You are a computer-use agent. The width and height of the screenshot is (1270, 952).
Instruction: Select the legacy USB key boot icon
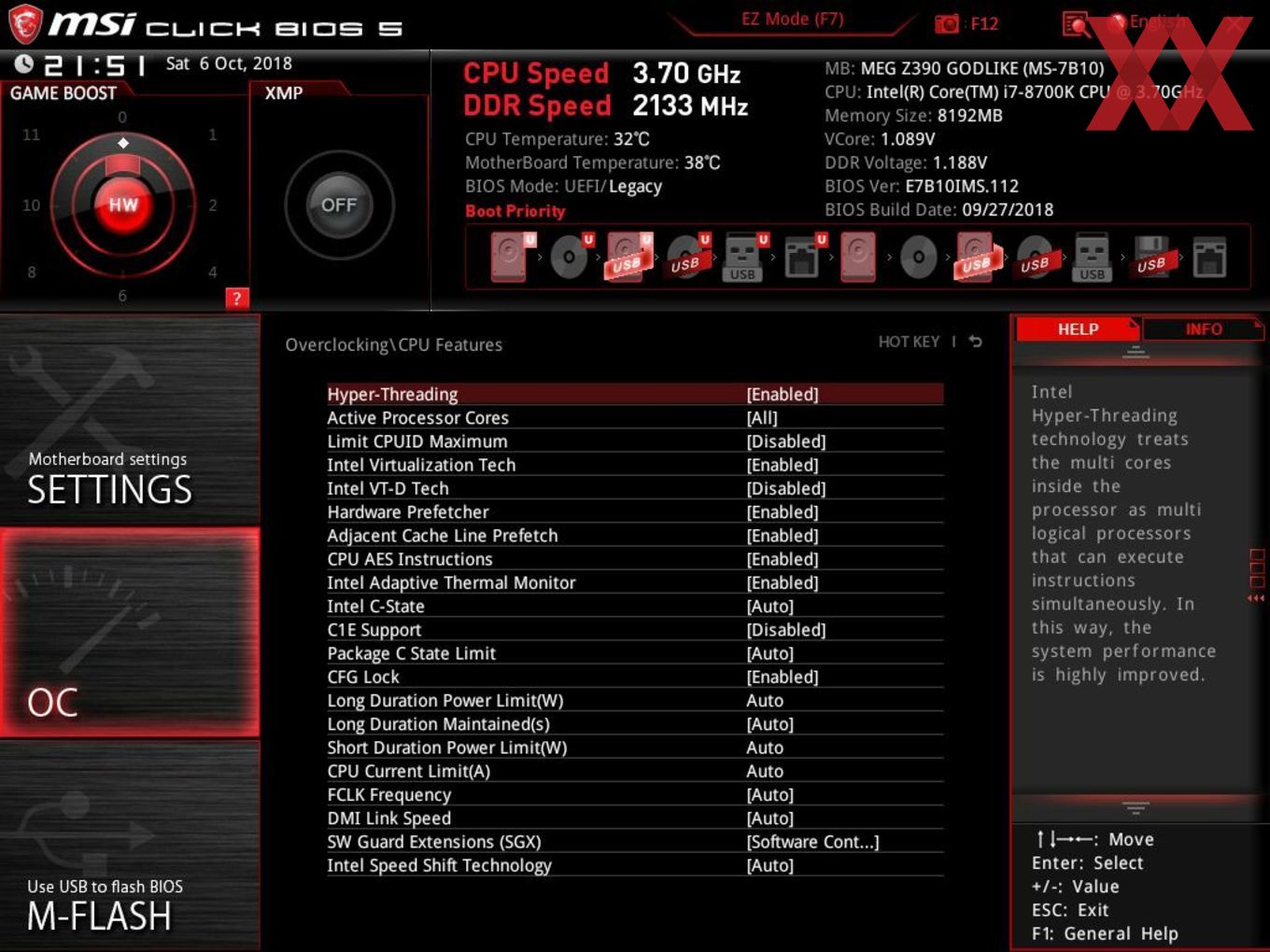coord(1092,257)
